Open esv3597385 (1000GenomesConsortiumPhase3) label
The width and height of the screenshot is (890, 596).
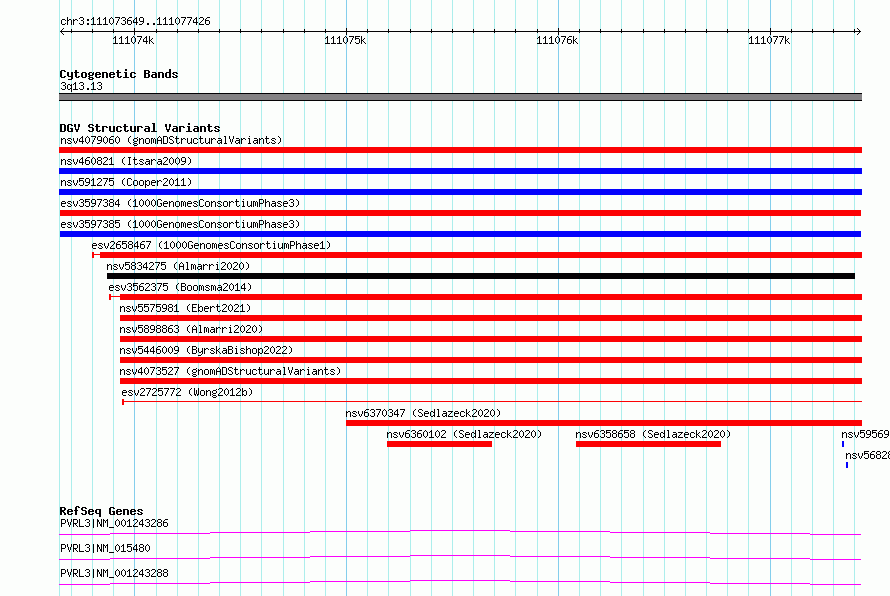coord(180,224)
